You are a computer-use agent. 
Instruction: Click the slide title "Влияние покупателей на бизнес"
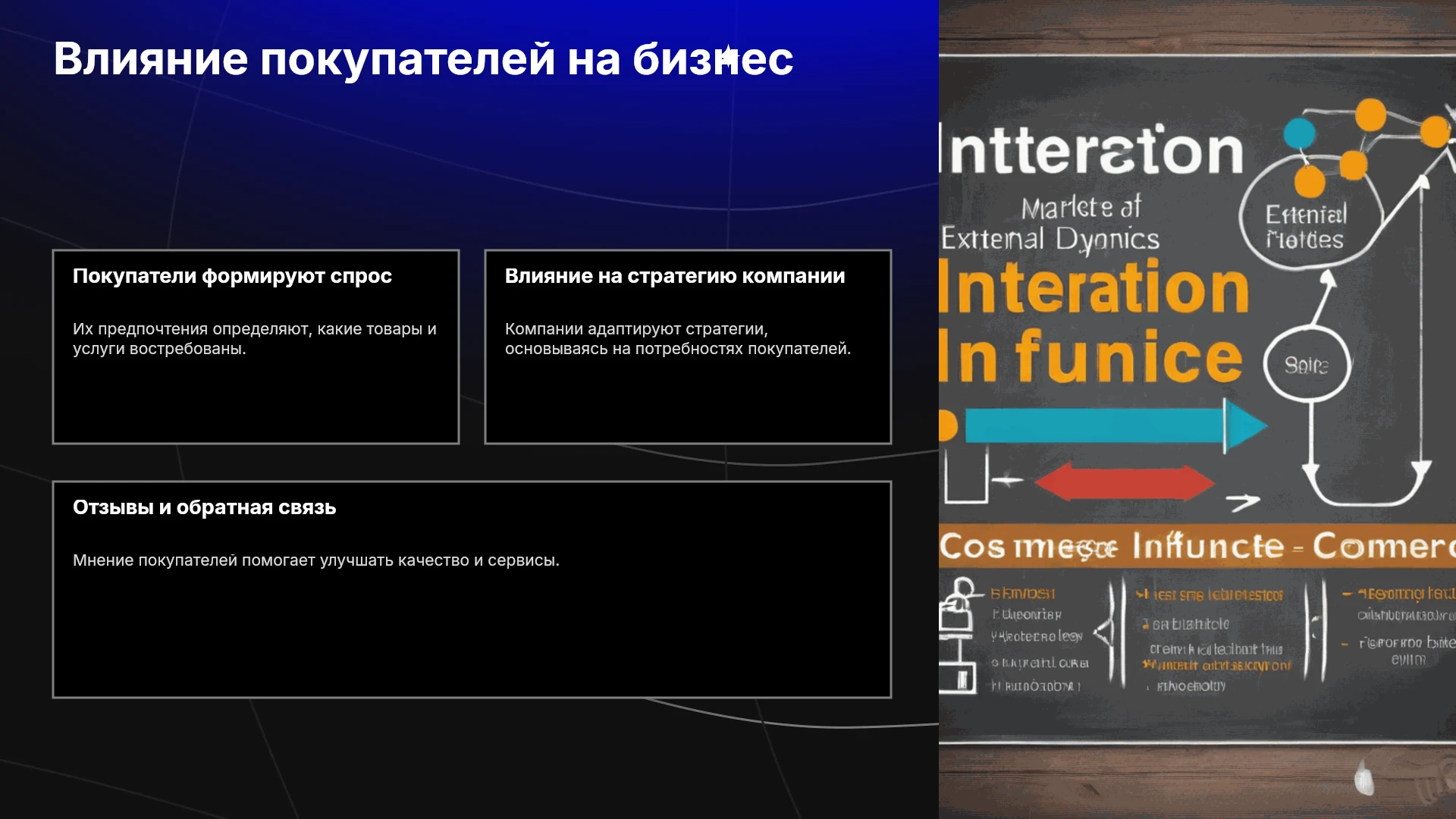pos(423,59)
